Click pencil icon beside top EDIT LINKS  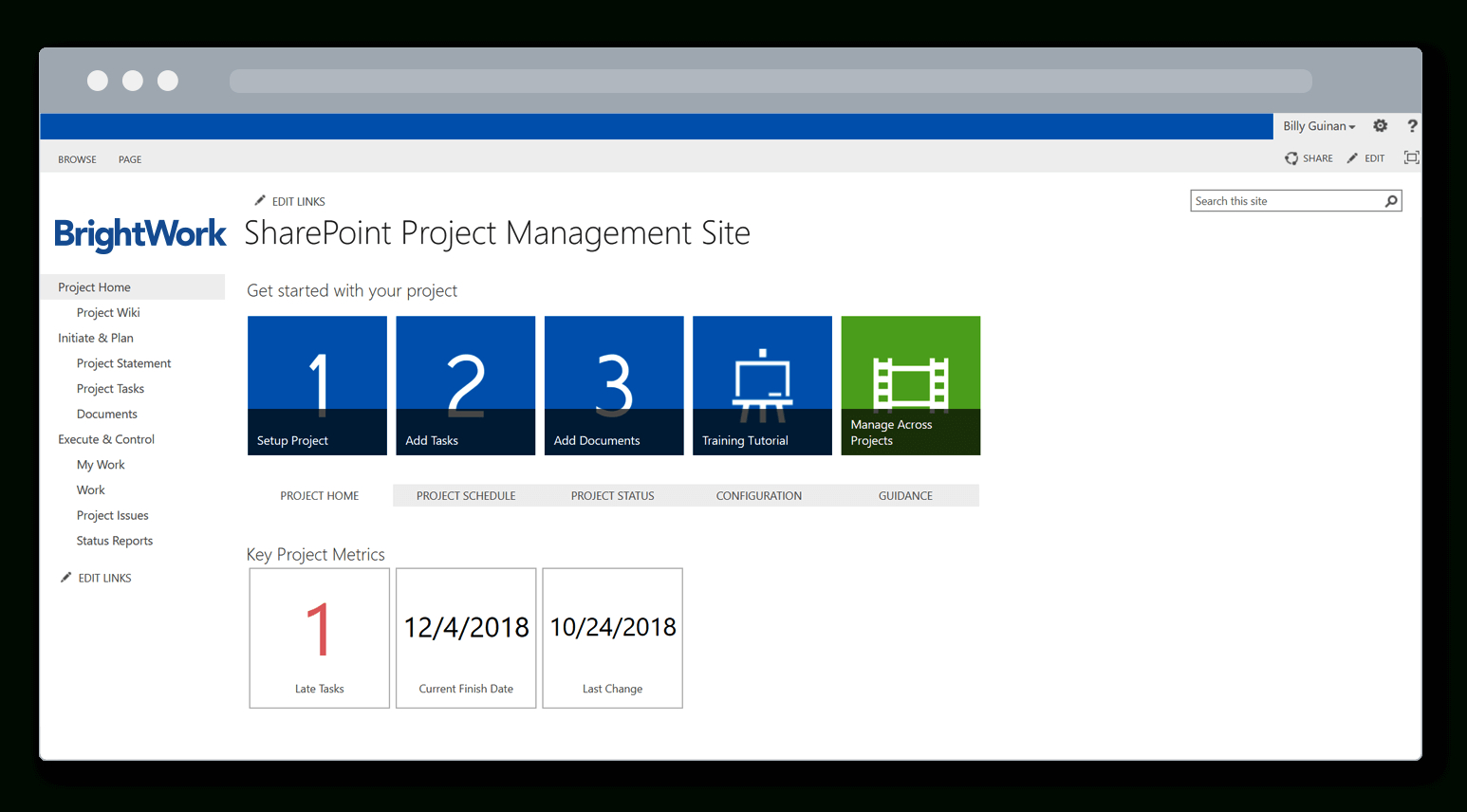click(x=260, y=201)
